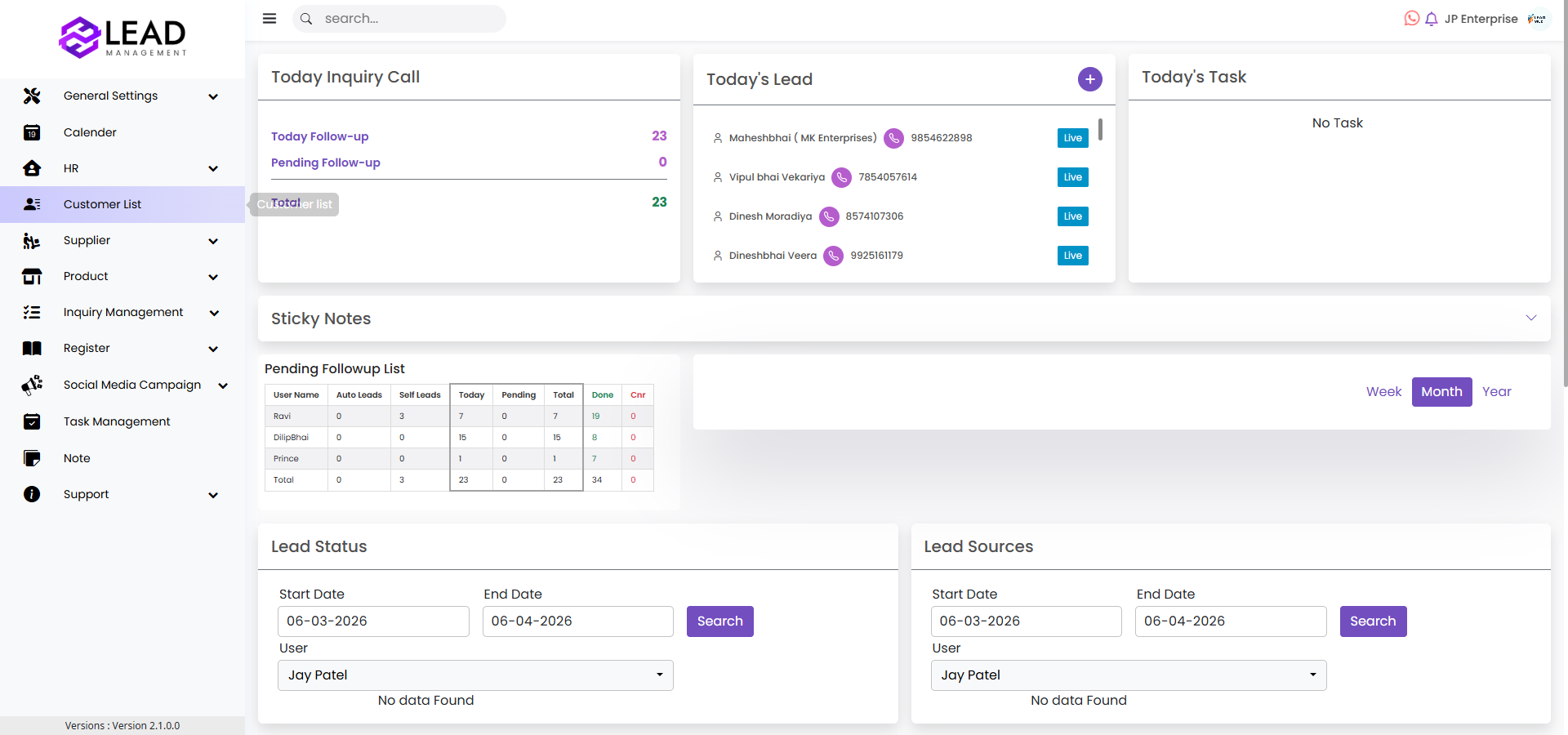
Task: Open the WhatsApp icon in header
Action: 1412,18
